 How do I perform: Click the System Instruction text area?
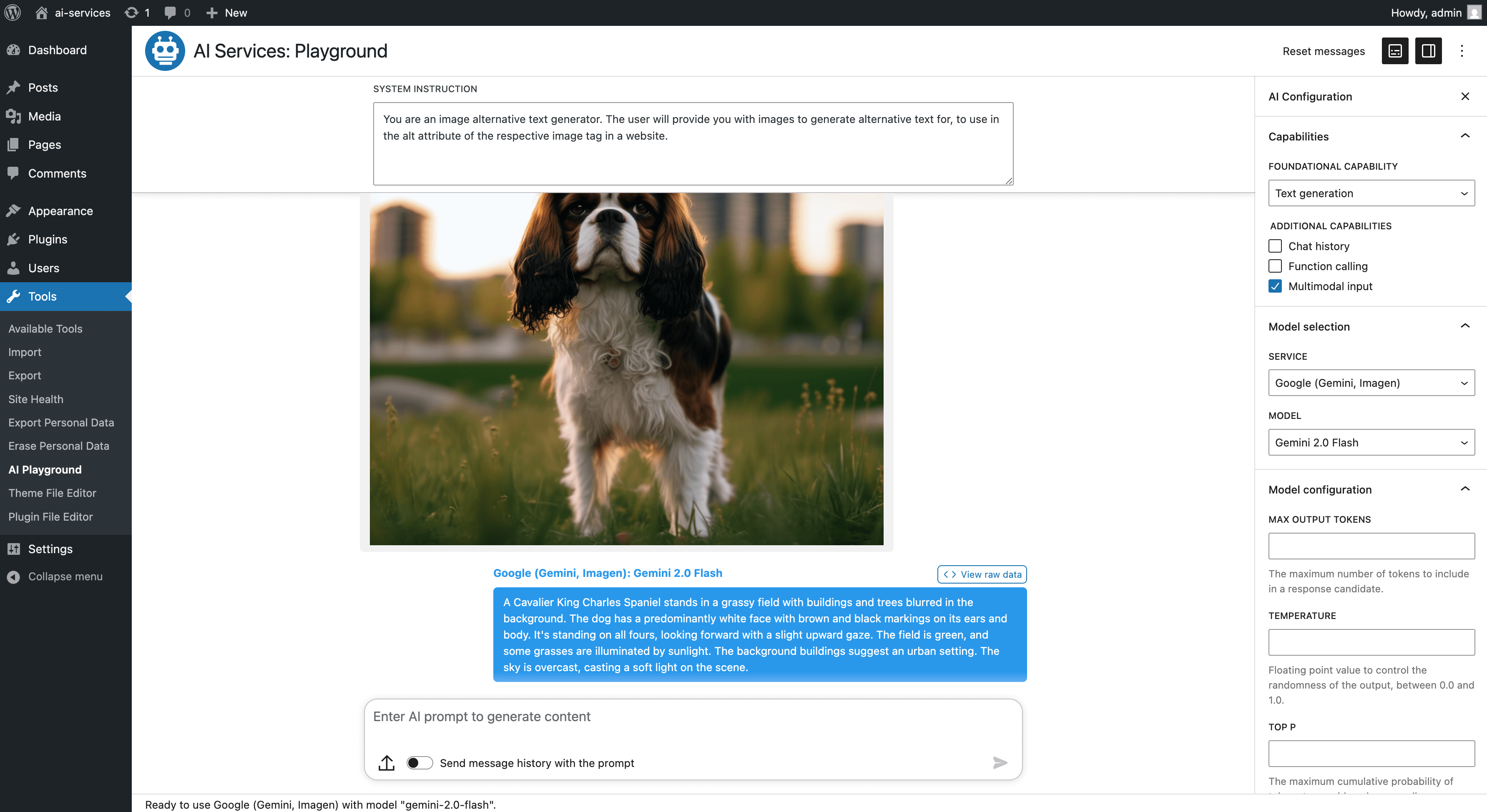693,144
